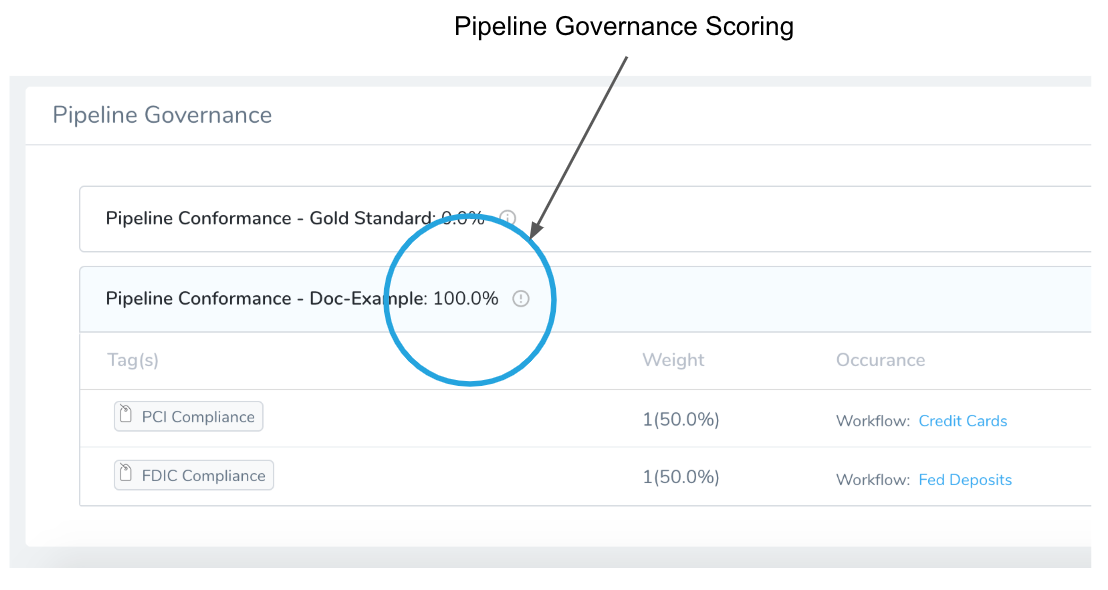Select the PCI Compliance tag label
The width and height of the screenshot is (1108, 590).
click(x=189, y=417)
